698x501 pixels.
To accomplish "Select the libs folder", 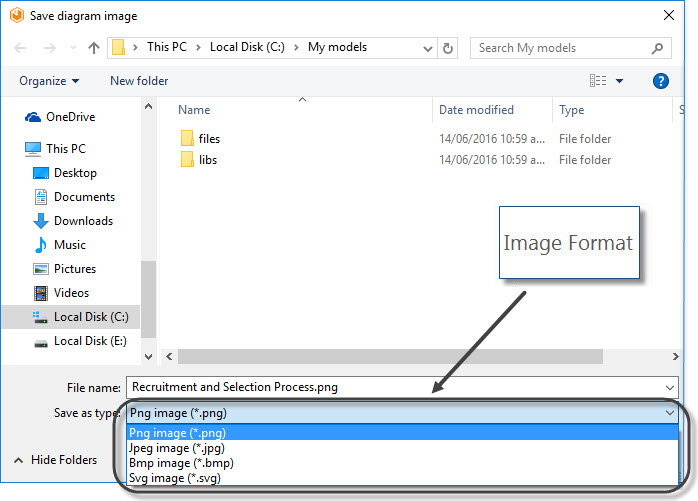I will (199, 160).
